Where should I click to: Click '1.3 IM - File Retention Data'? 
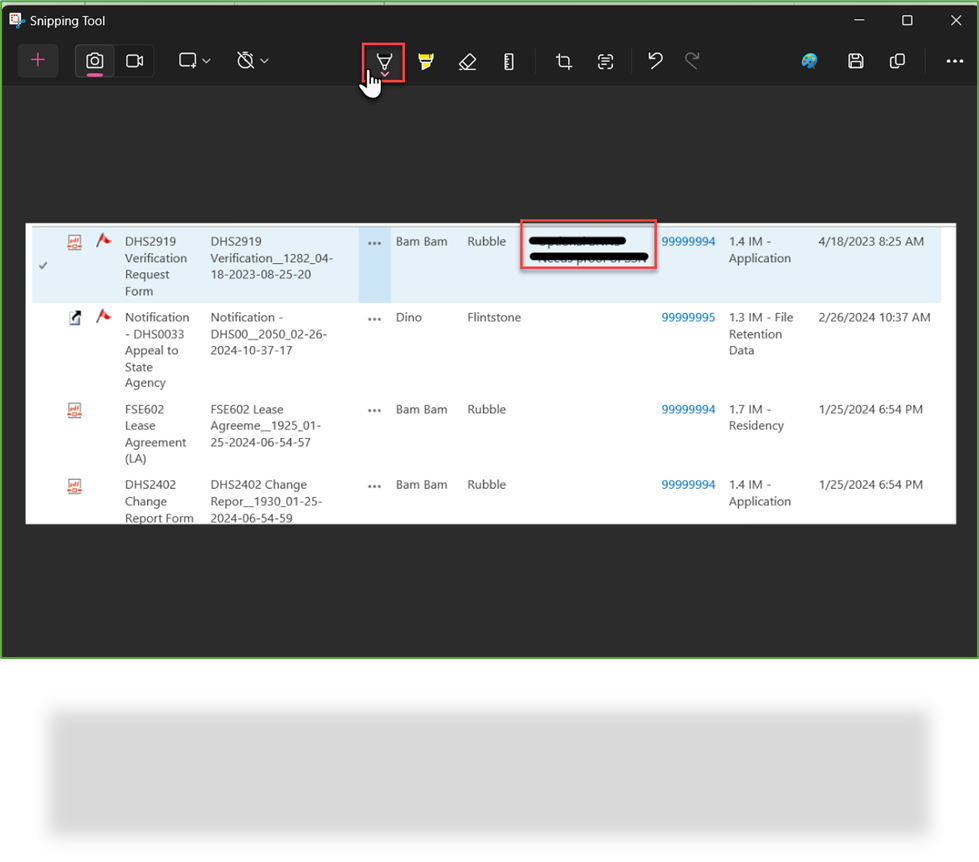pyautogui.click(x=761, y=334)
